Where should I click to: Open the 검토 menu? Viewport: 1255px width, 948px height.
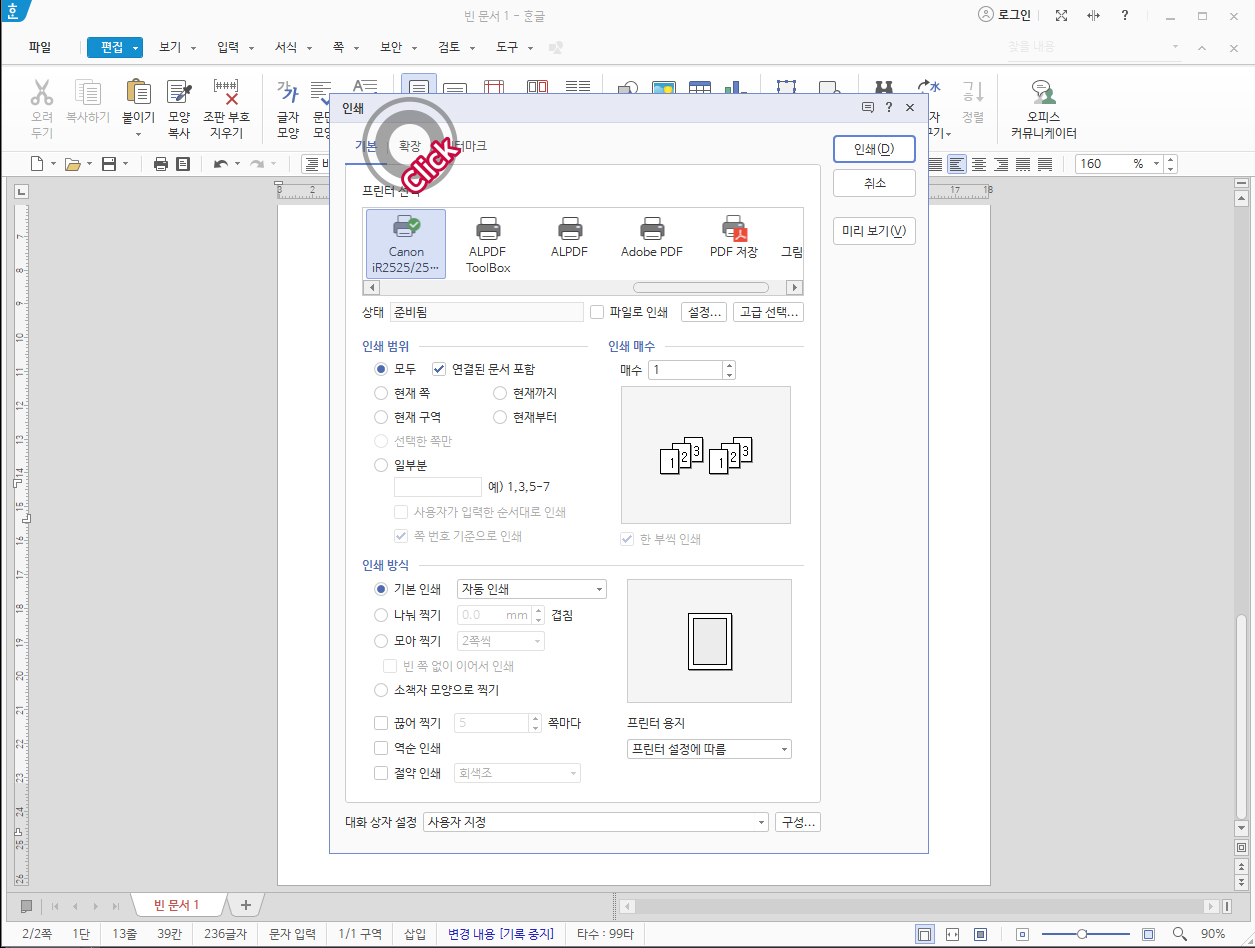449,47
